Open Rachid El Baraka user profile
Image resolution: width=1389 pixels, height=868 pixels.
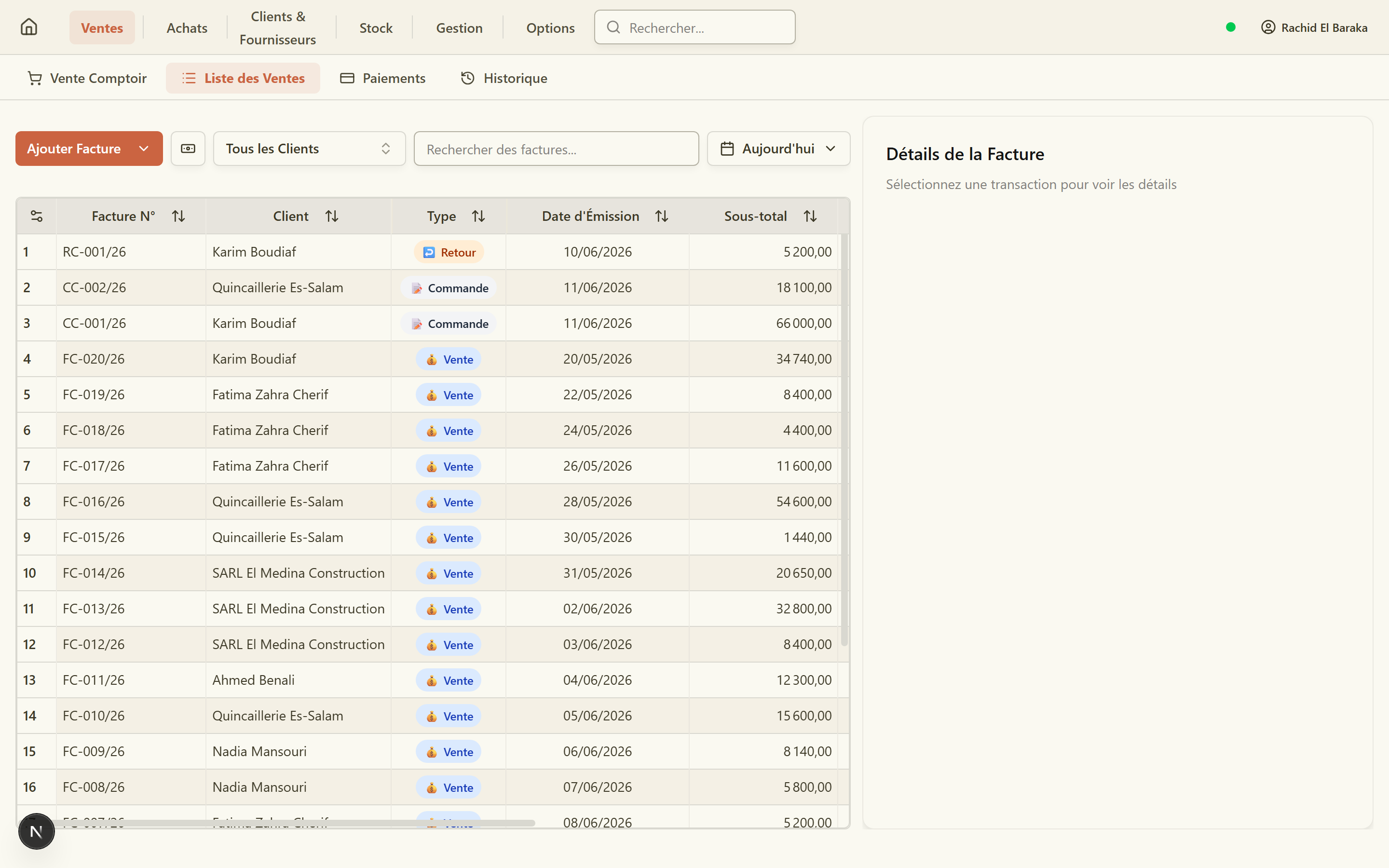point(1314,27)
